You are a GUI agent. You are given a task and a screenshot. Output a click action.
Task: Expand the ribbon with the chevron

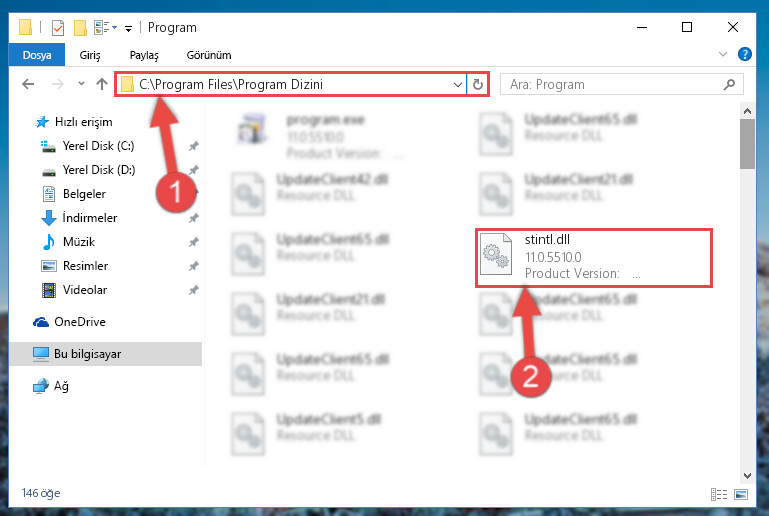coord(722,54)
